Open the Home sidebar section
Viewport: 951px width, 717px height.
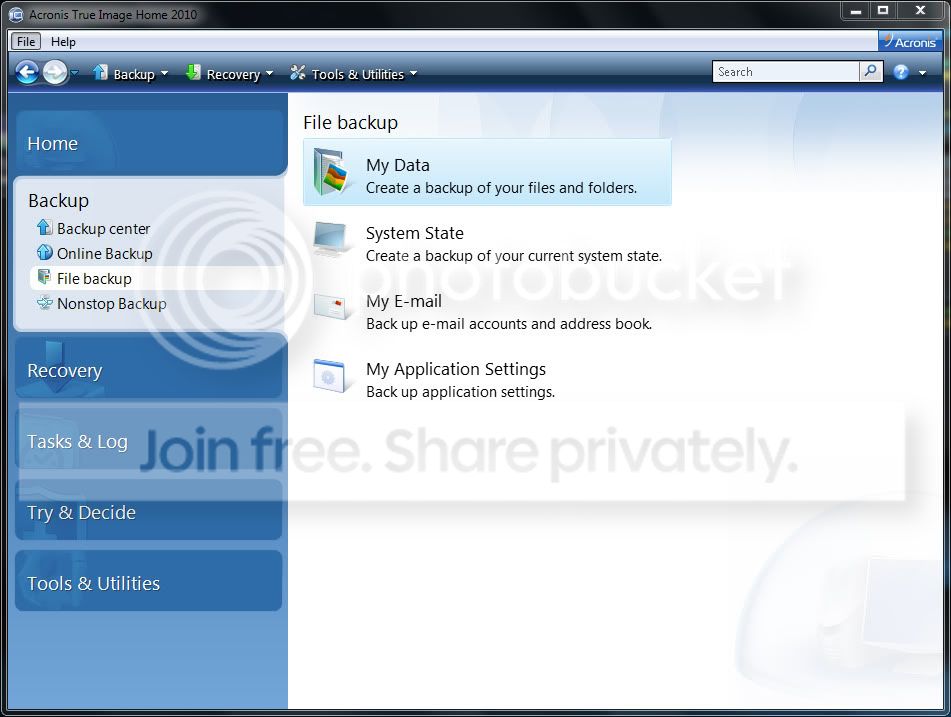coord(150,143)
